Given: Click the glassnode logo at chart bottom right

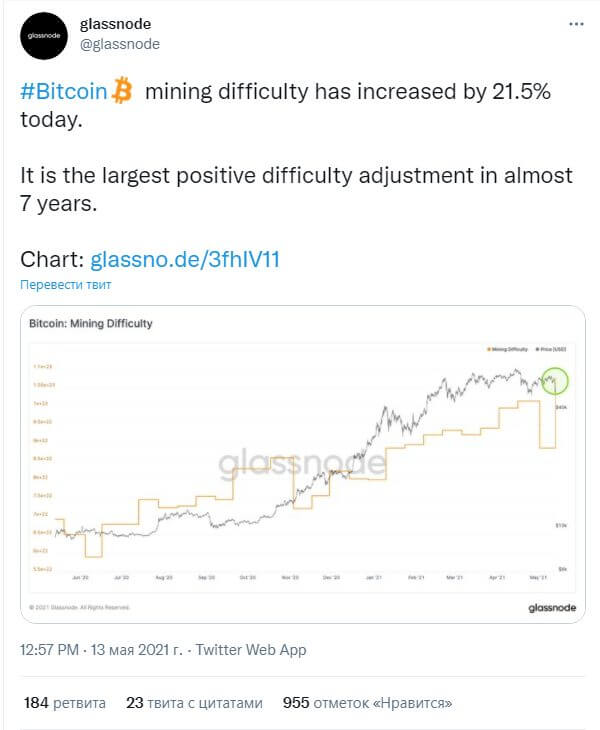Looking at the screenshot, I should click(x=552, y=608).
